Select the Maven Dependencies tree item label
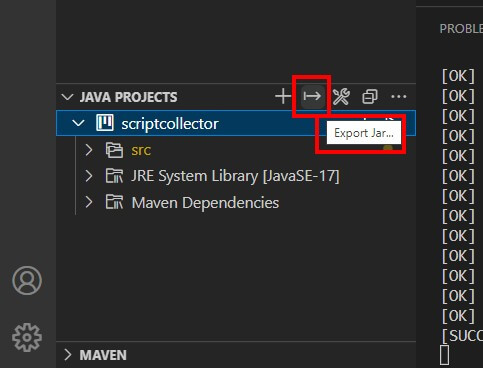483x368 pixels. (205, 203)
